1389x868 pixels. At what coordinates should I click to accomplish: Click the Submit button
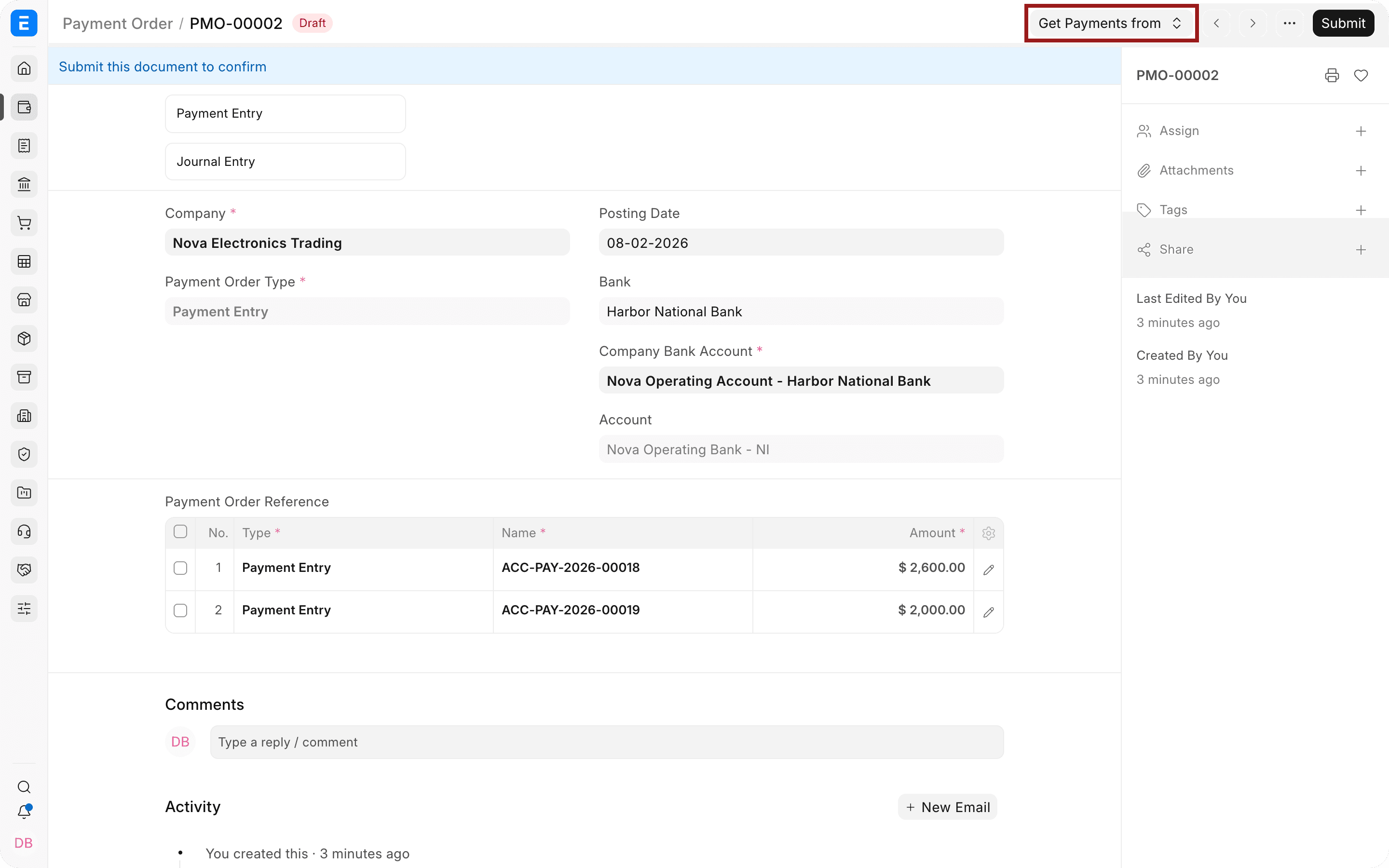(1343, 23)
